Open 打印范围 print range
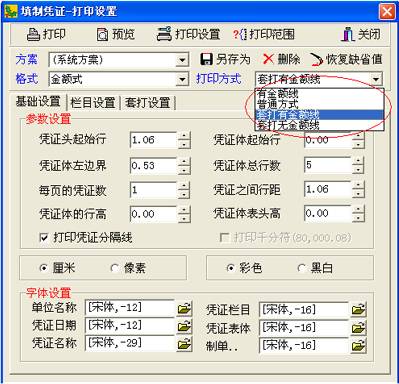Image resolution: width=399 pixels, height=384 pixels. coord(264,34)
